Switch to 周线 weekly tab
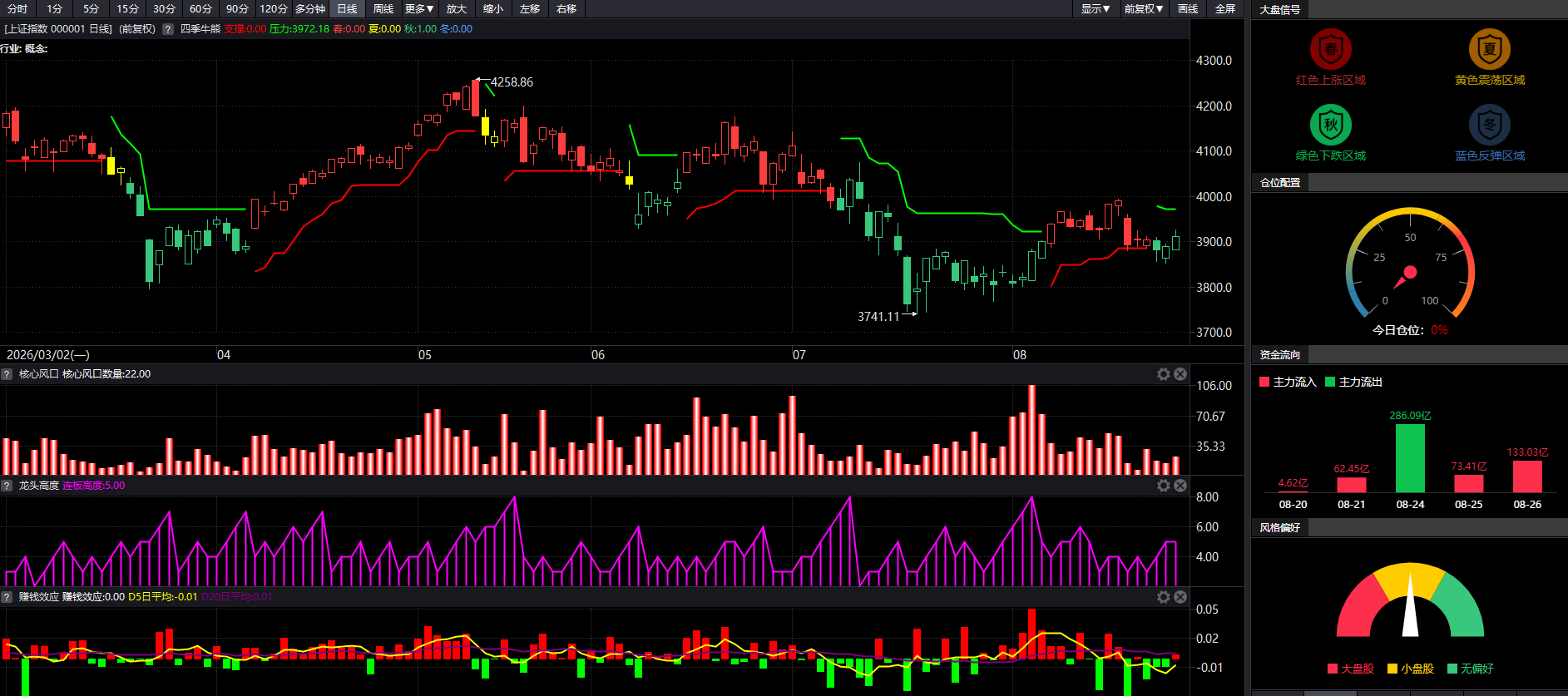Screen dimensions: 1568x696 pyautogui.click(x=383, y=9)
